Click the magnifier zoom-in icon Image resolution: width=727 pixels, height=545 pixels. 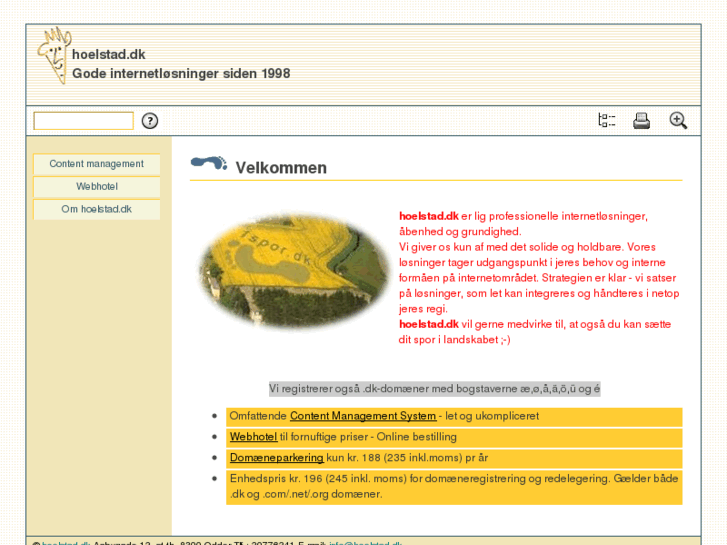[678, 121]
